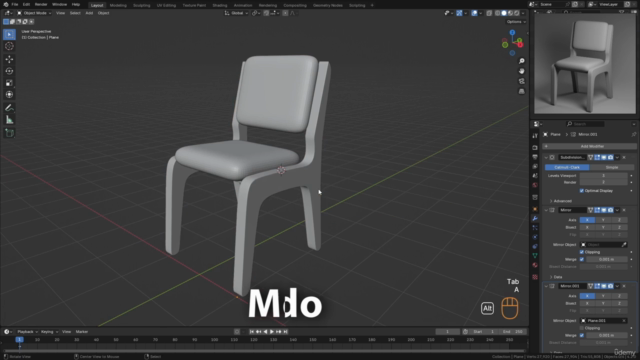Open the File menu
The width and height of the screenshot is (640, 360).
point(15,4)
